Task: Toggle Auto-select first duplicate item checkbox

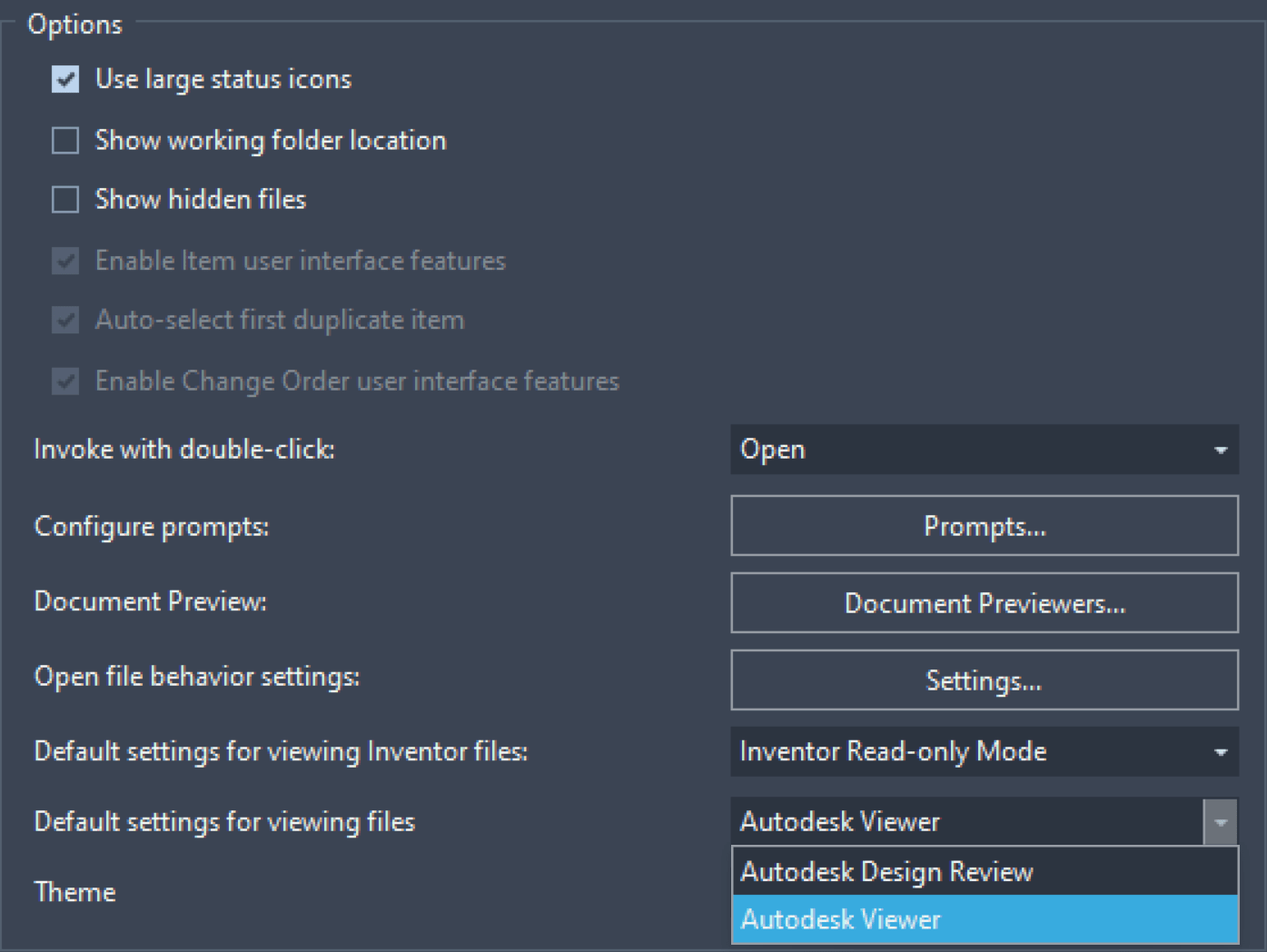Action: [x=65, y=321]
